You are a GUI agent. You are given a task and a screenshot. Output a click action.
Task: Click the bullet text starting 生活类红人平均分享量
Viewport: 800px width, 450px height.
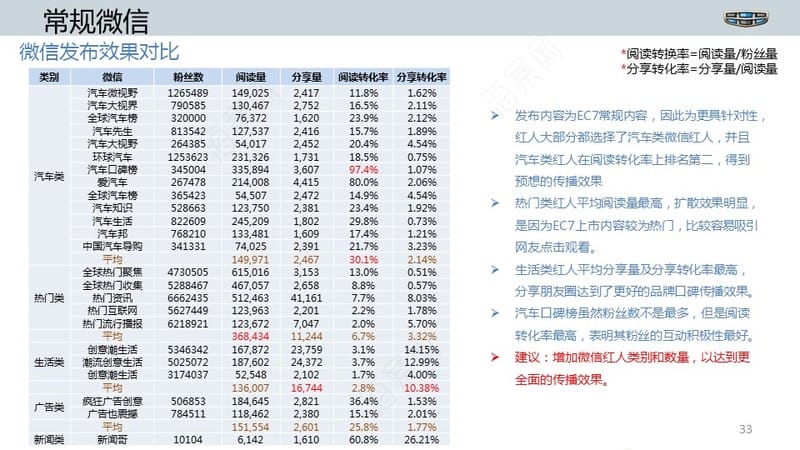tap(634, 280)
